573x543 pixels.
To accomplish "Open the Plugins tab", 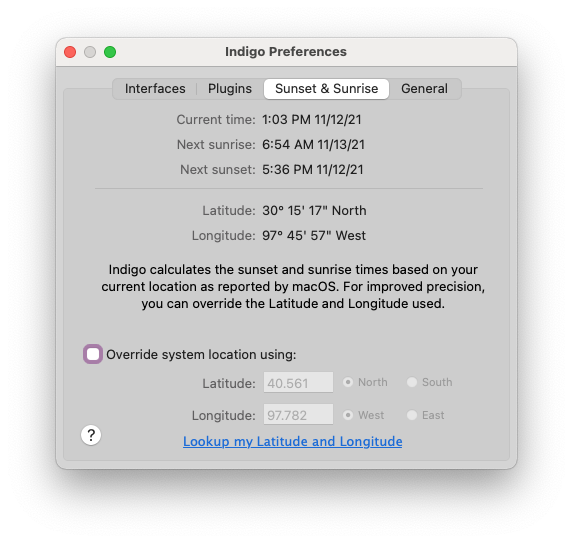I will pos(230,89).
